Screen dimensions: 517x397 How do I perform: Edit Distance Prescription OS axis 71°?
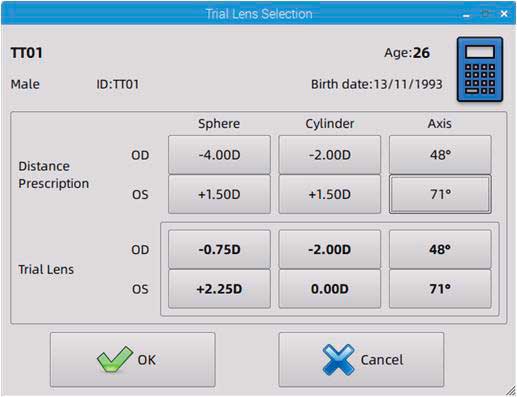pyautogui.click(x=440, y=194)
